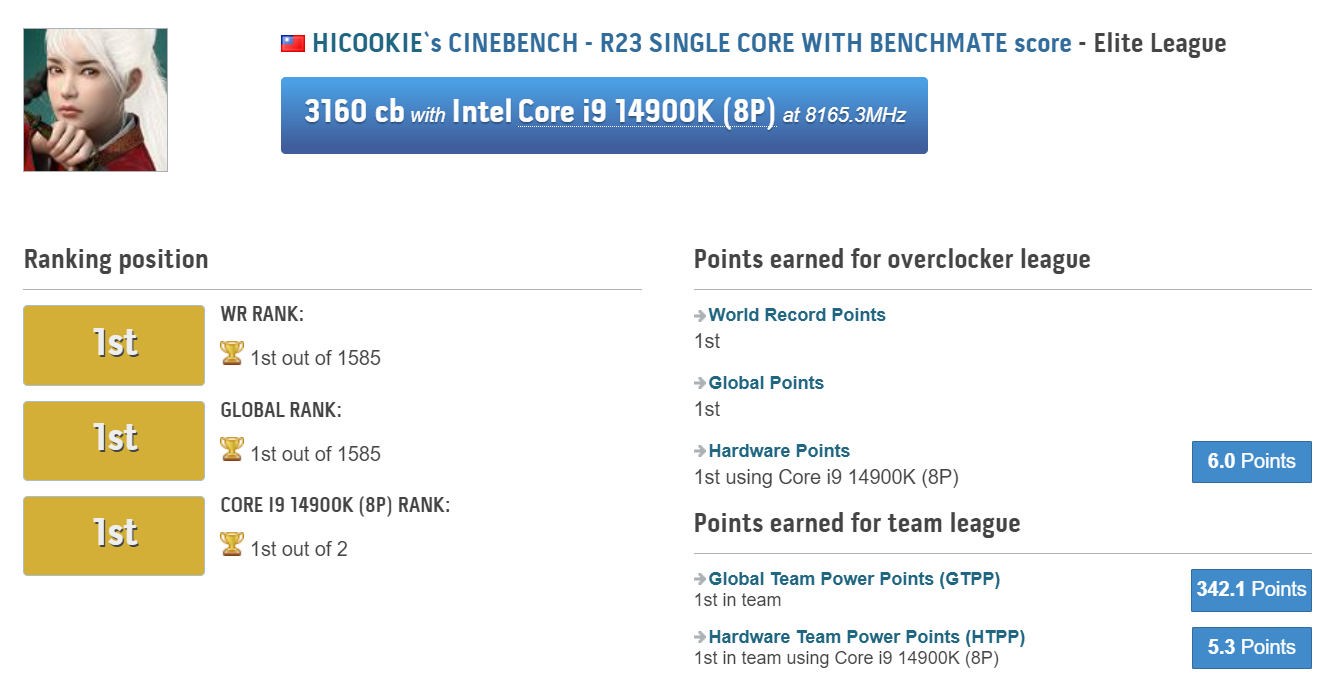The height and width of the screenshot is (688, 1337).
Task: Click the gold 1st WR rank badge
Action: [114, 346]
